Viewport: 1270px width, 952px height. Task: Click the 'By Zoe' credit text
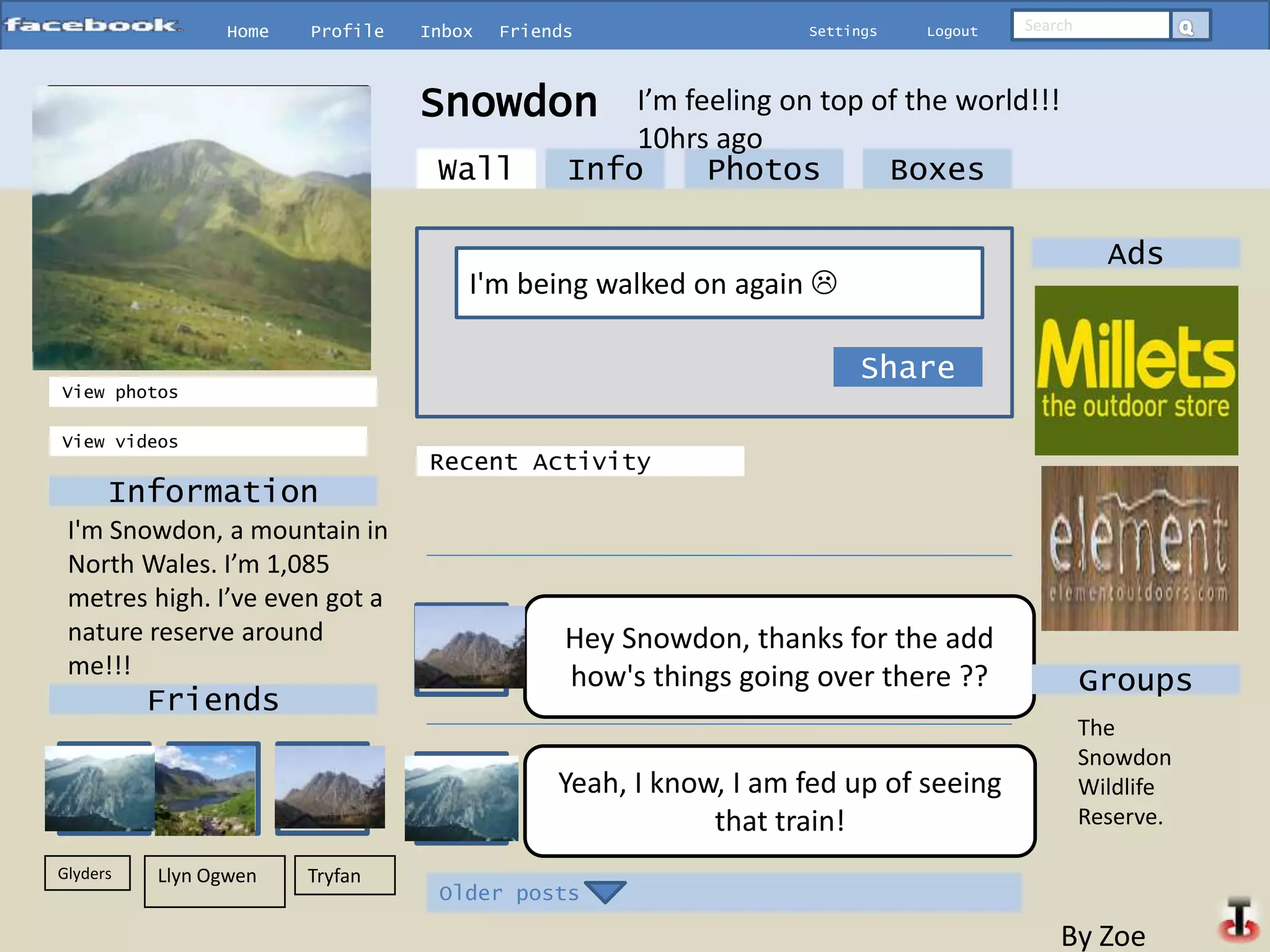pyautogui.click(x=1103, y=936)
